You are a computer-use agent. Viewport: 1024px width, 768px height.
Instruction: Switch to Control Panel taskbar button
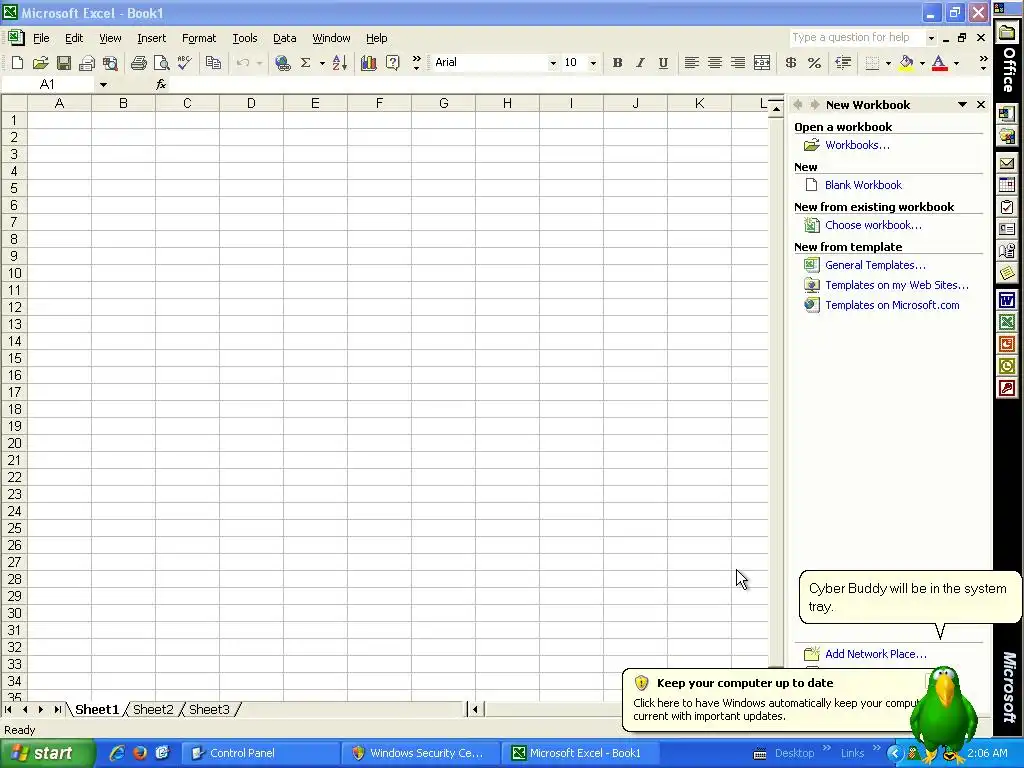260,753
